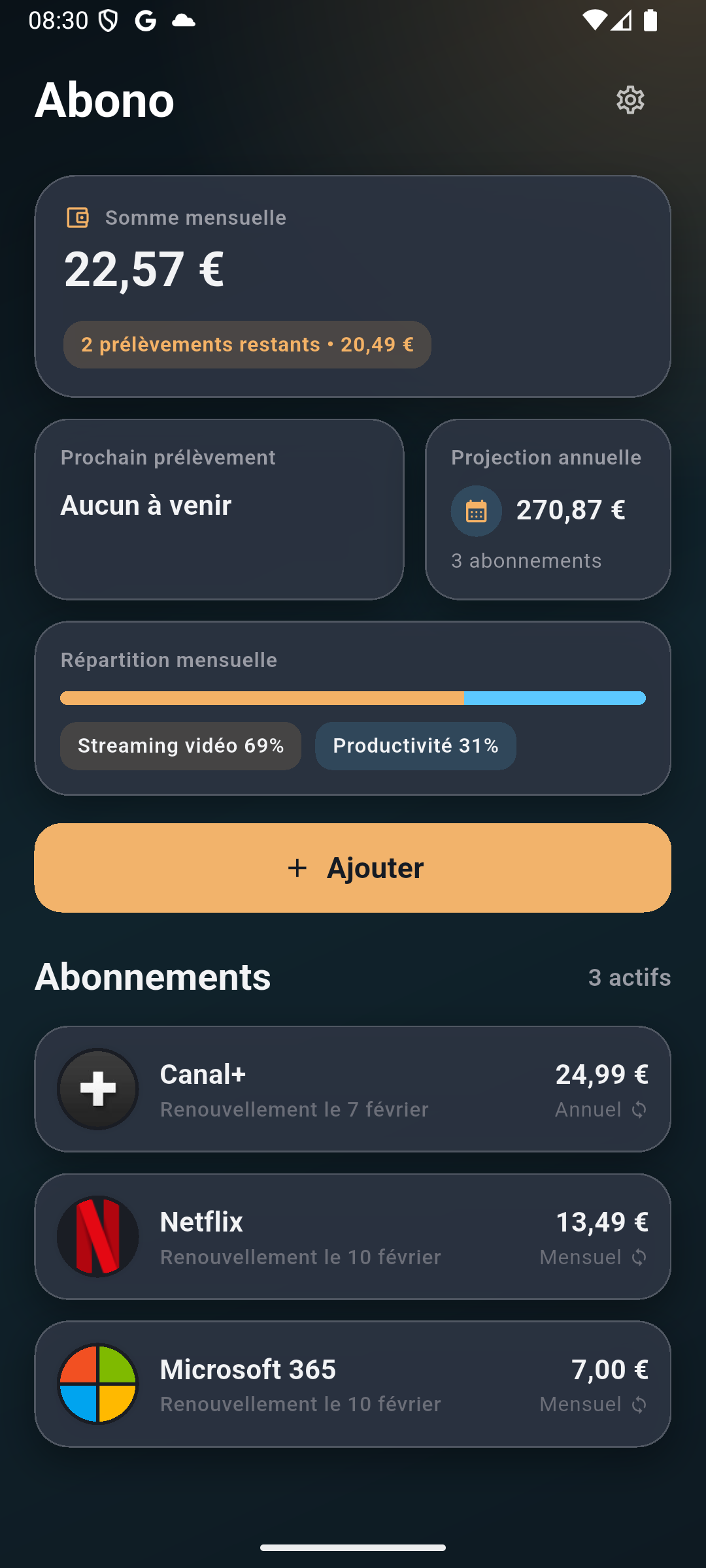Tap the renewal icon on Microsoft 365 row
Screen dimensions: 706x1568
pyautogui.click(x=639, y=1405)
